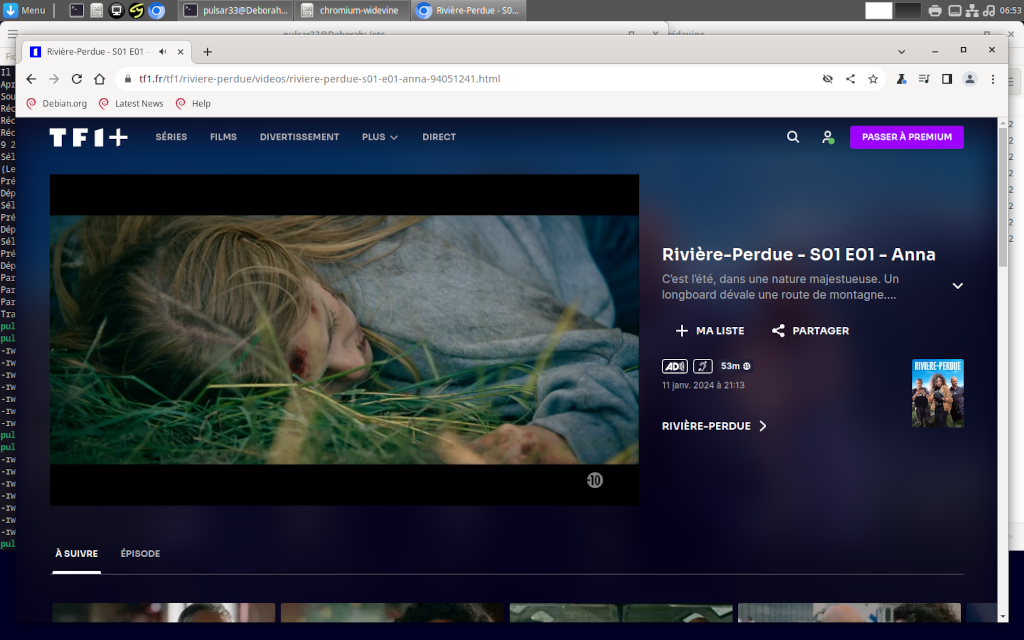Click the AD audio description badge

click(x=675, y=366)
